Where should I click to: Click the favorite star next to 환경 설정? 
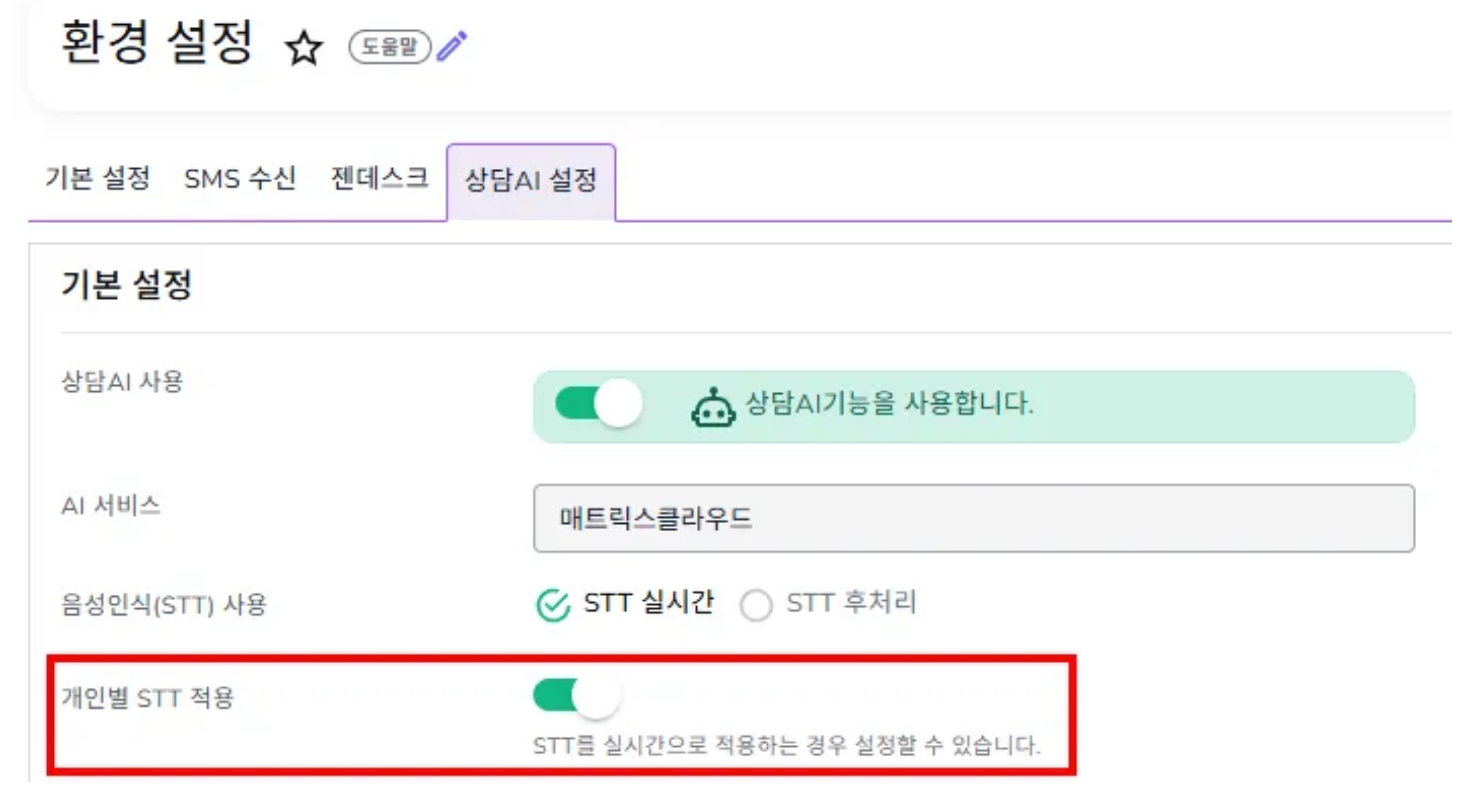303,48
